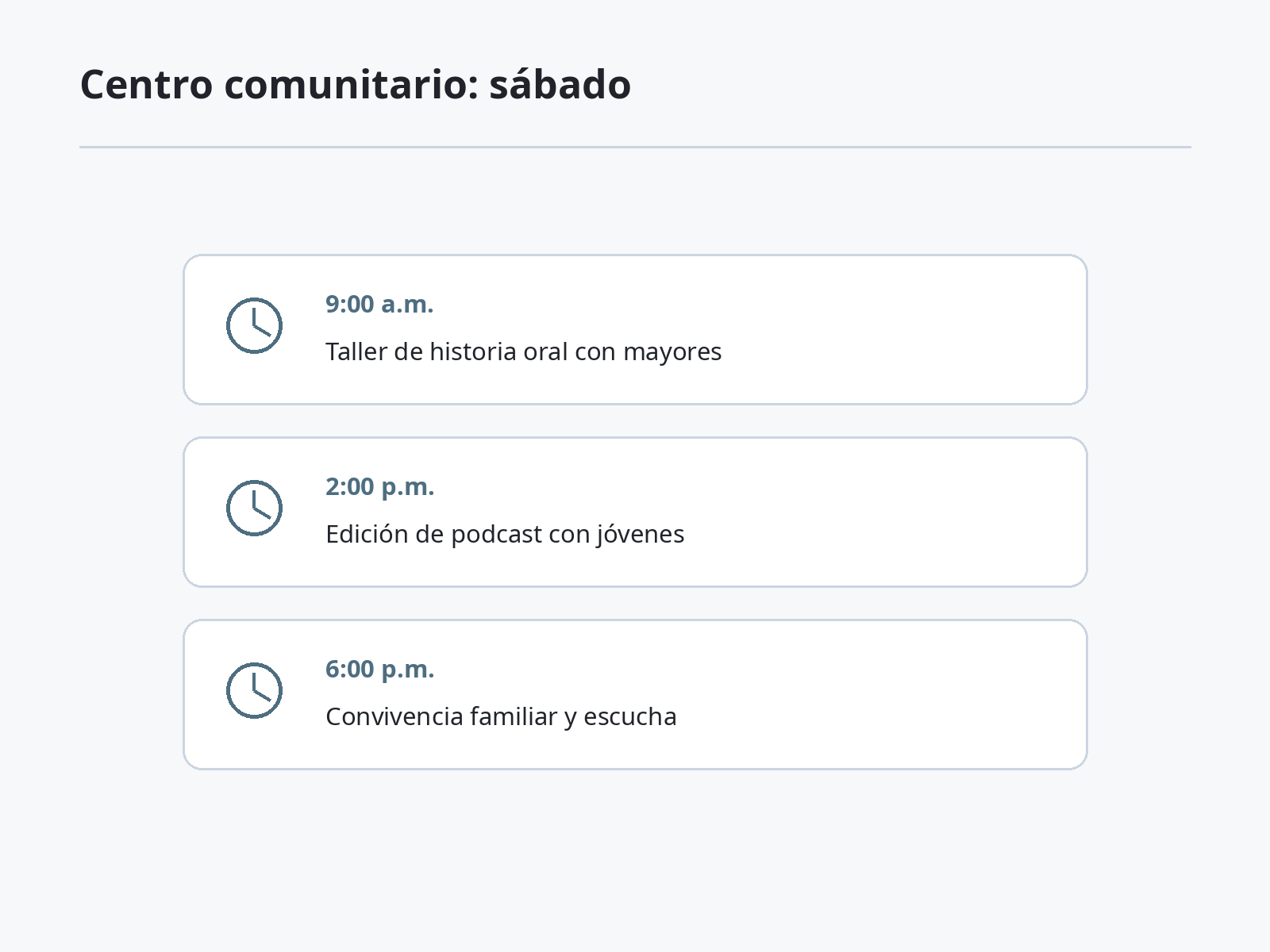The height and width of the screenshot is (952, 1270).
Task: Click the clock icon beside 6:00 p.m.
Action: (254, 690)
